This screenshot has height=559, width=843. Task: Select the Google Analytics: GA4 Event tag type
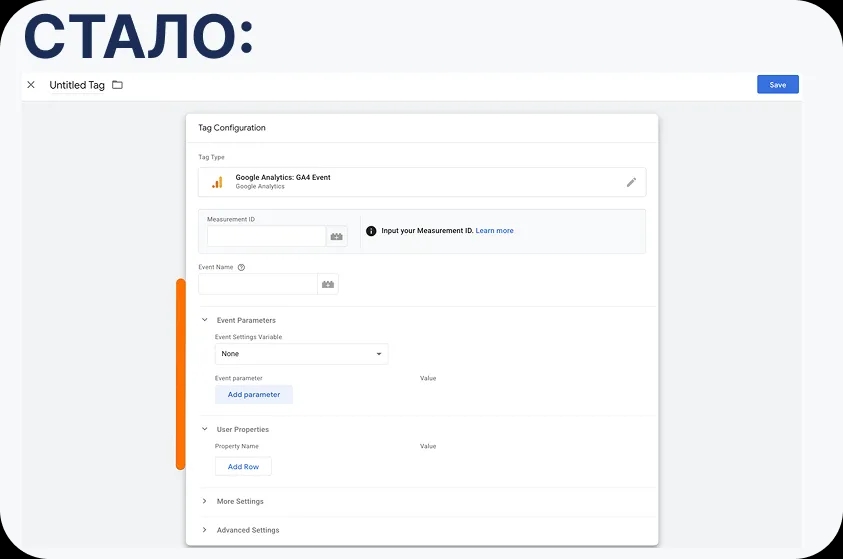422,182
